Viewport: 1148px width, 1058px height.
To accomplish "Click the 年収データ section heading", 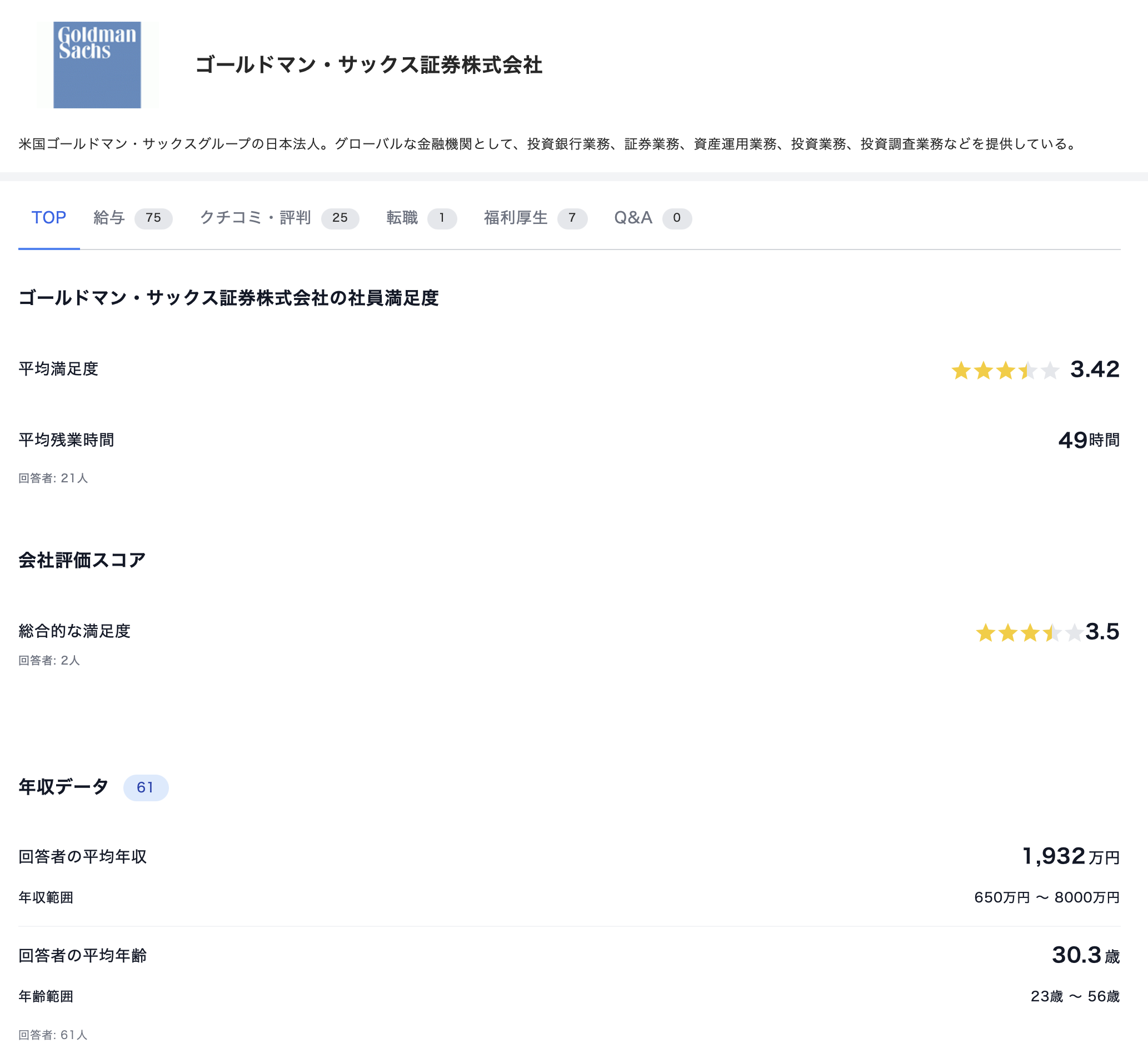I will pyautogui.click(x=63, y=787).
